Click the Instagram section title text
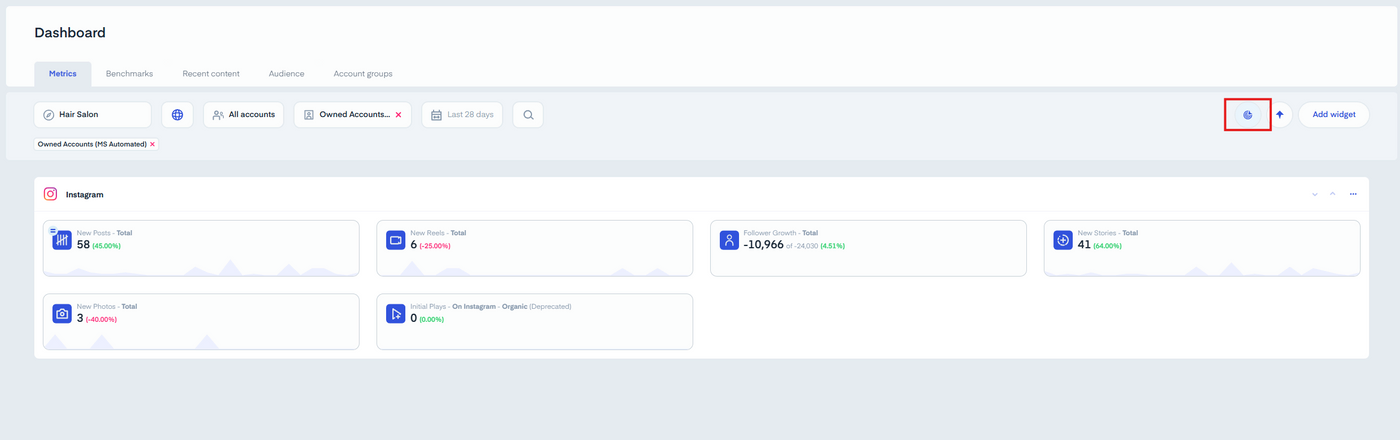This screenshot has height=440, width=1400. click(84, 194)
